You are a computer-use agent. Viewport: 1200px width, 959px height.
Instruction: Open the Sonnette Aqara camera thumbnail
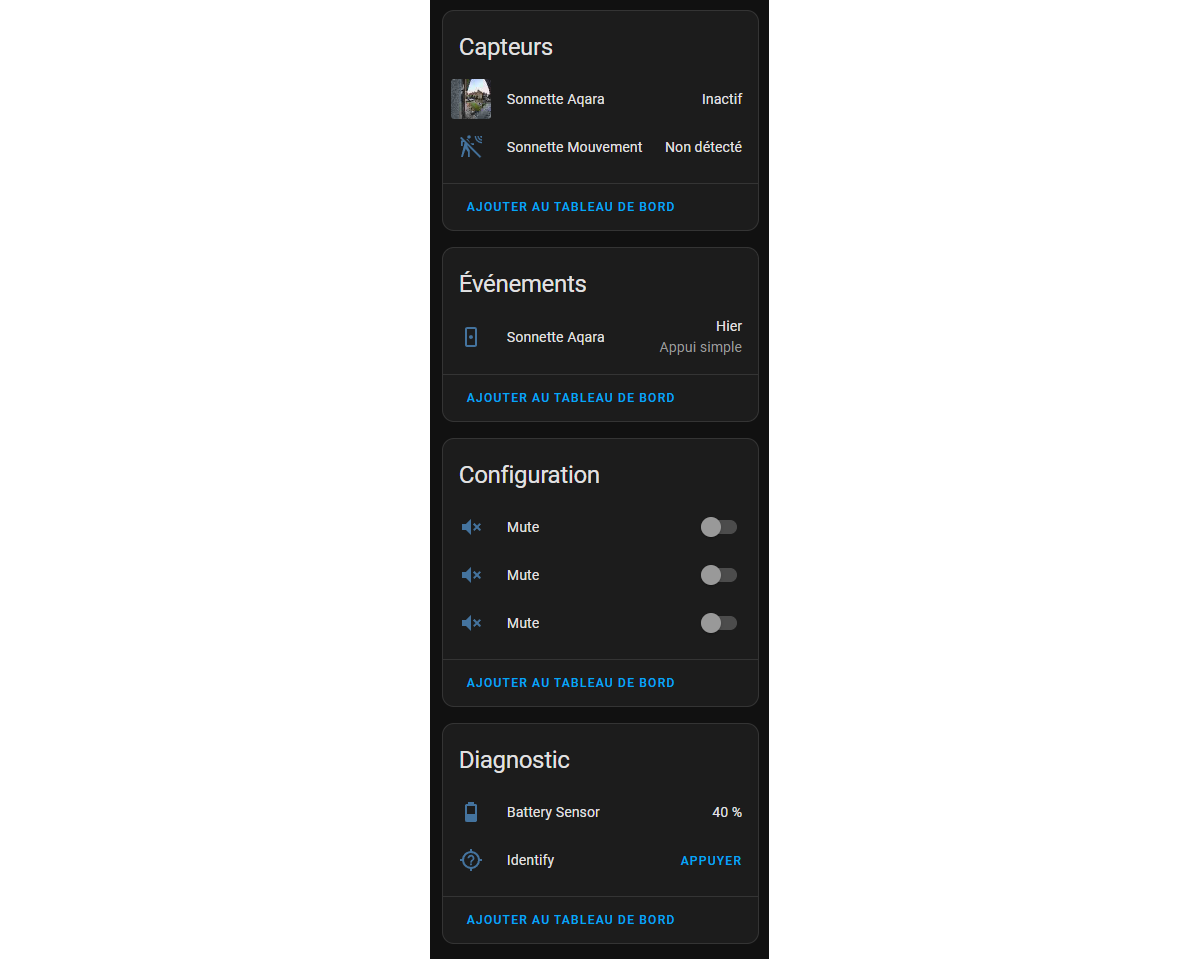(x=471, y=99)
